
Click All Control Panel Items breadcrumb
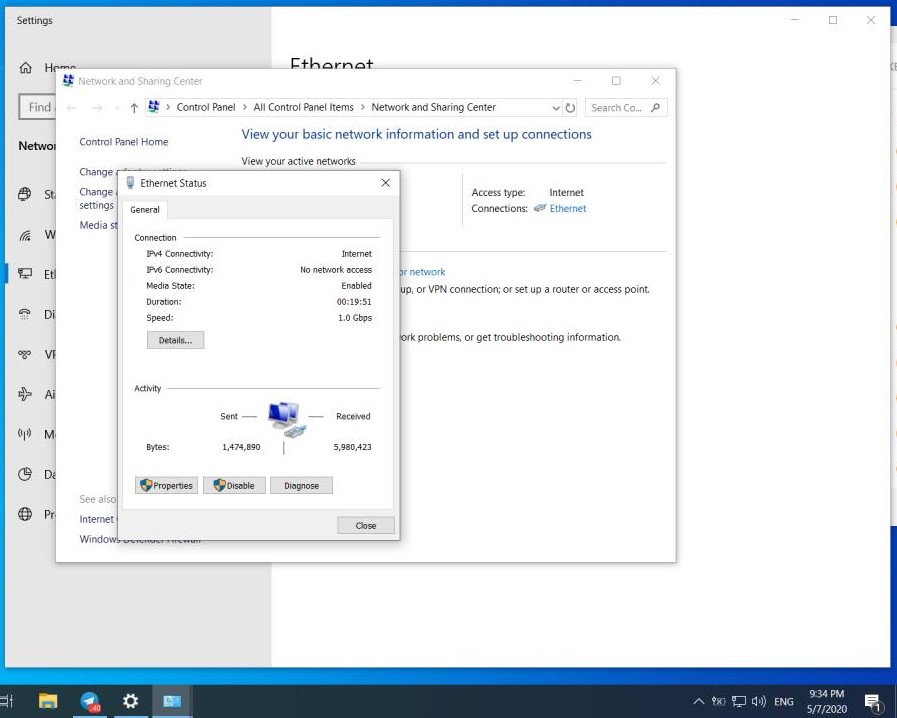[303, 107]
